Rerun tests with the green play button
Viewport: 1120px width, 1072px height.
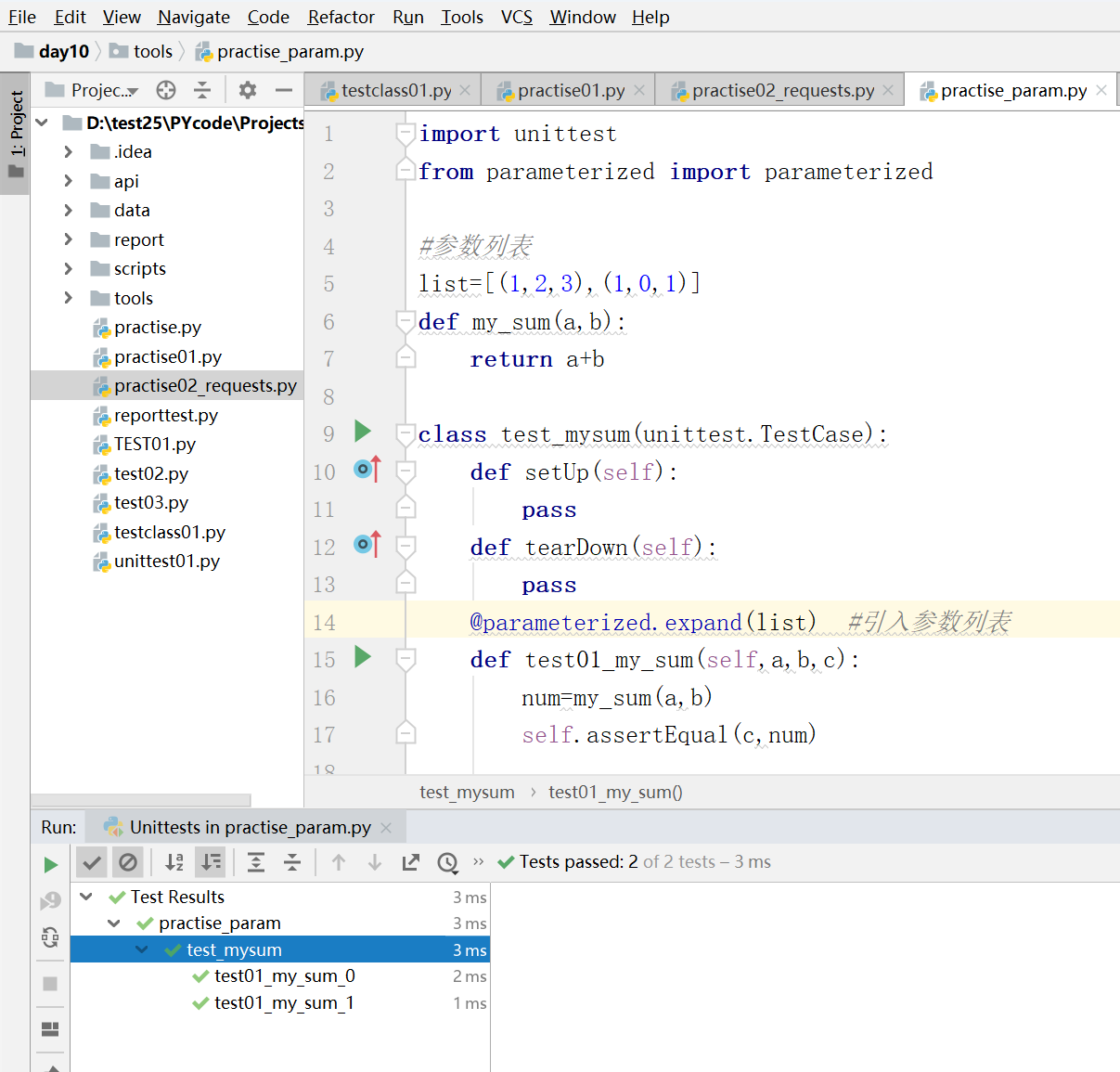click(51, 865)
